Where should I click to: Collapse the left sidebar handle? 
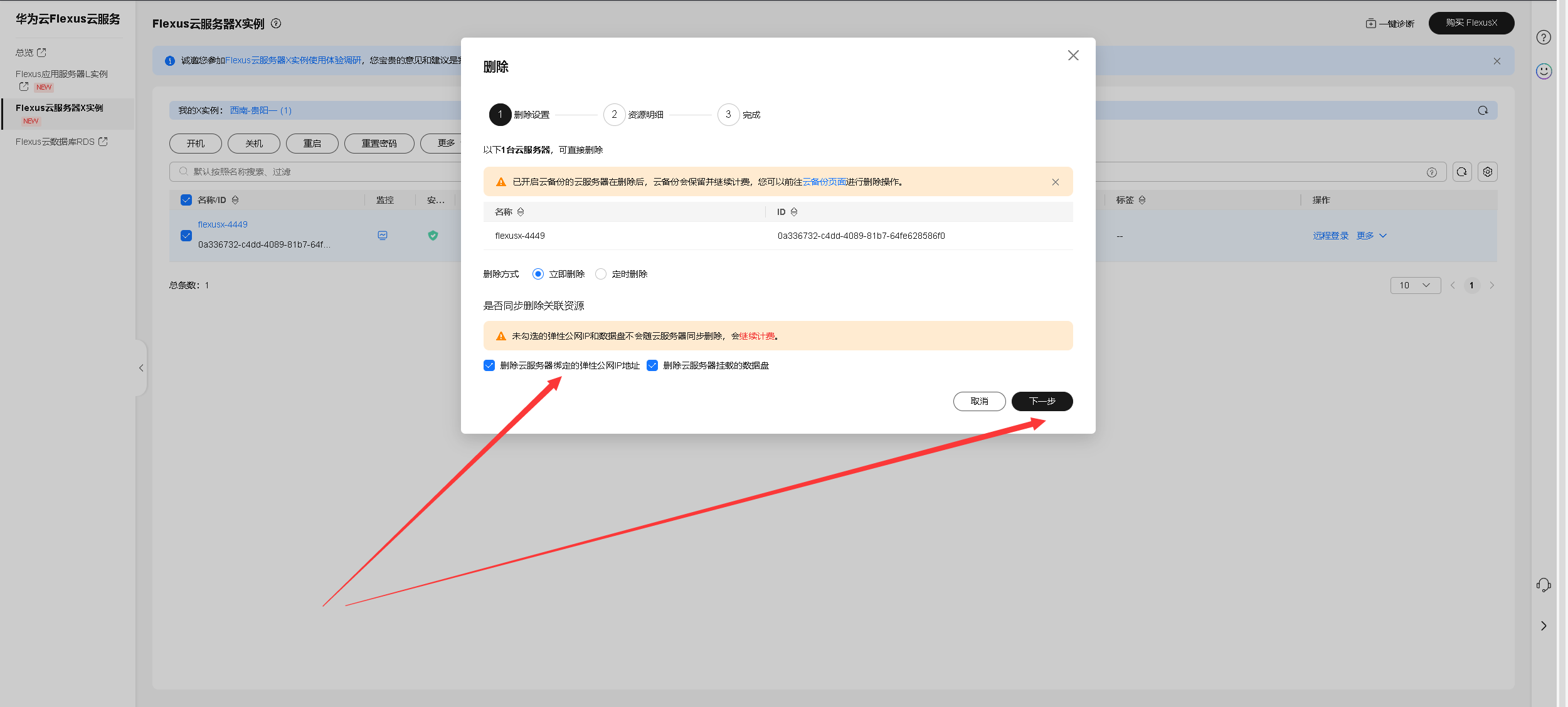tap(141, 368)
